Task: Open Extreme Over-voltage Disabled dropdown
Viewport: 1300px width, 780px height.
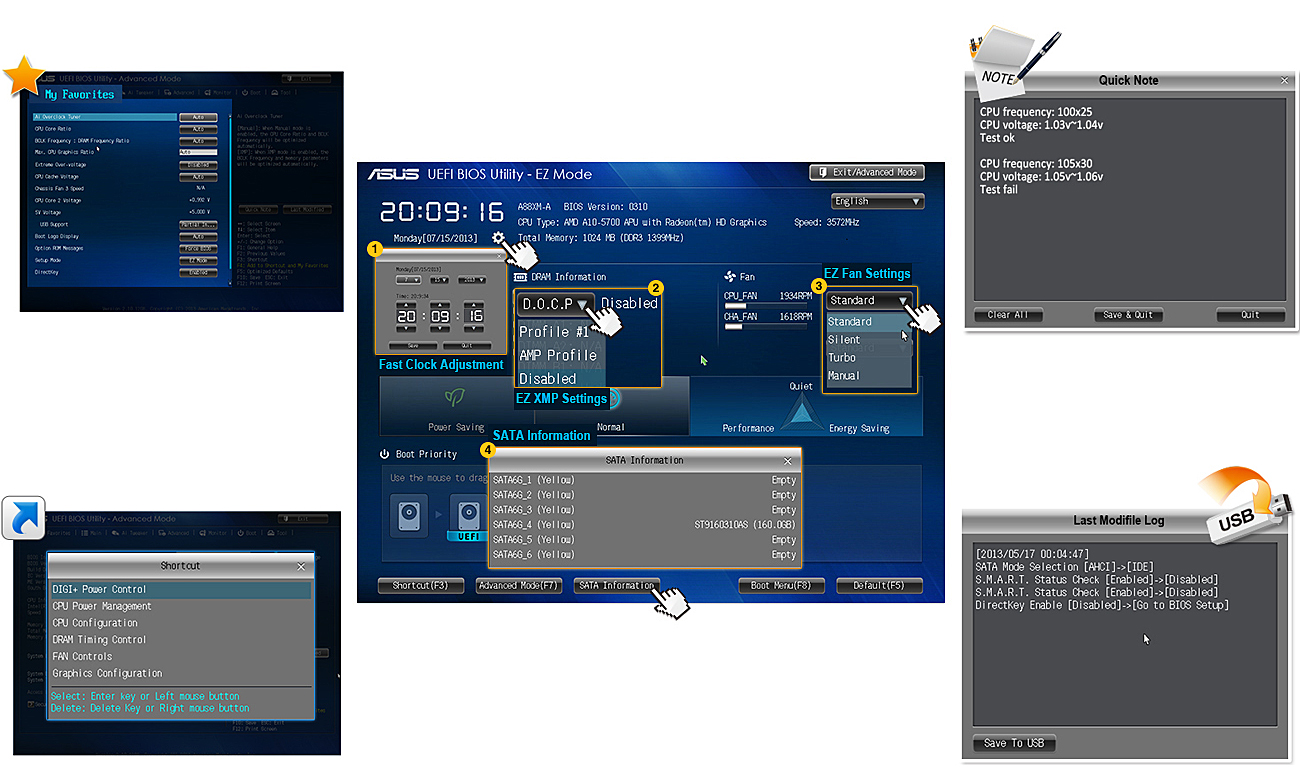Action: (198, 165)
